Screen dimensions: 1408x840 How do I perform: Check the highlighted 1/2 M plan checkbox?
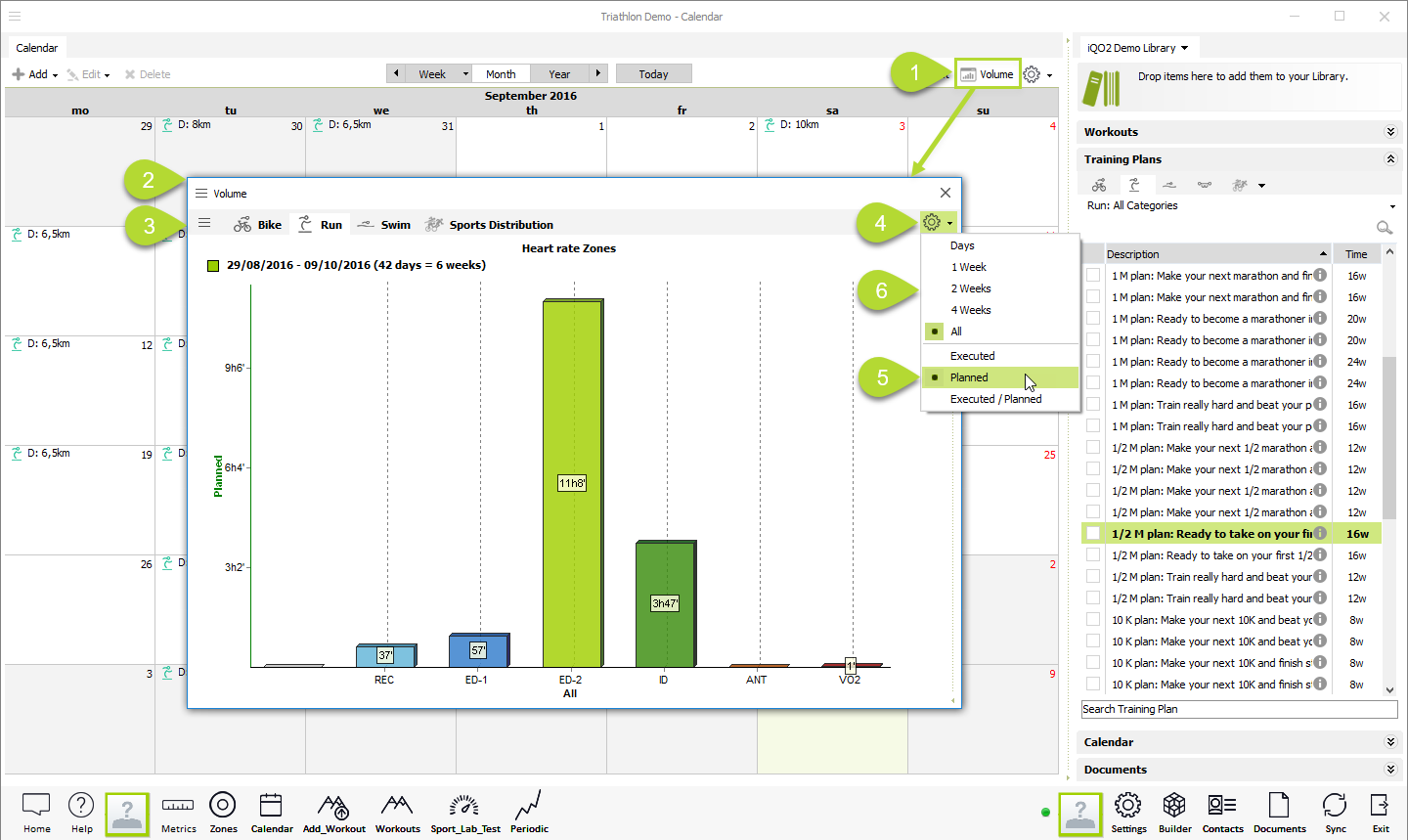1093,534
